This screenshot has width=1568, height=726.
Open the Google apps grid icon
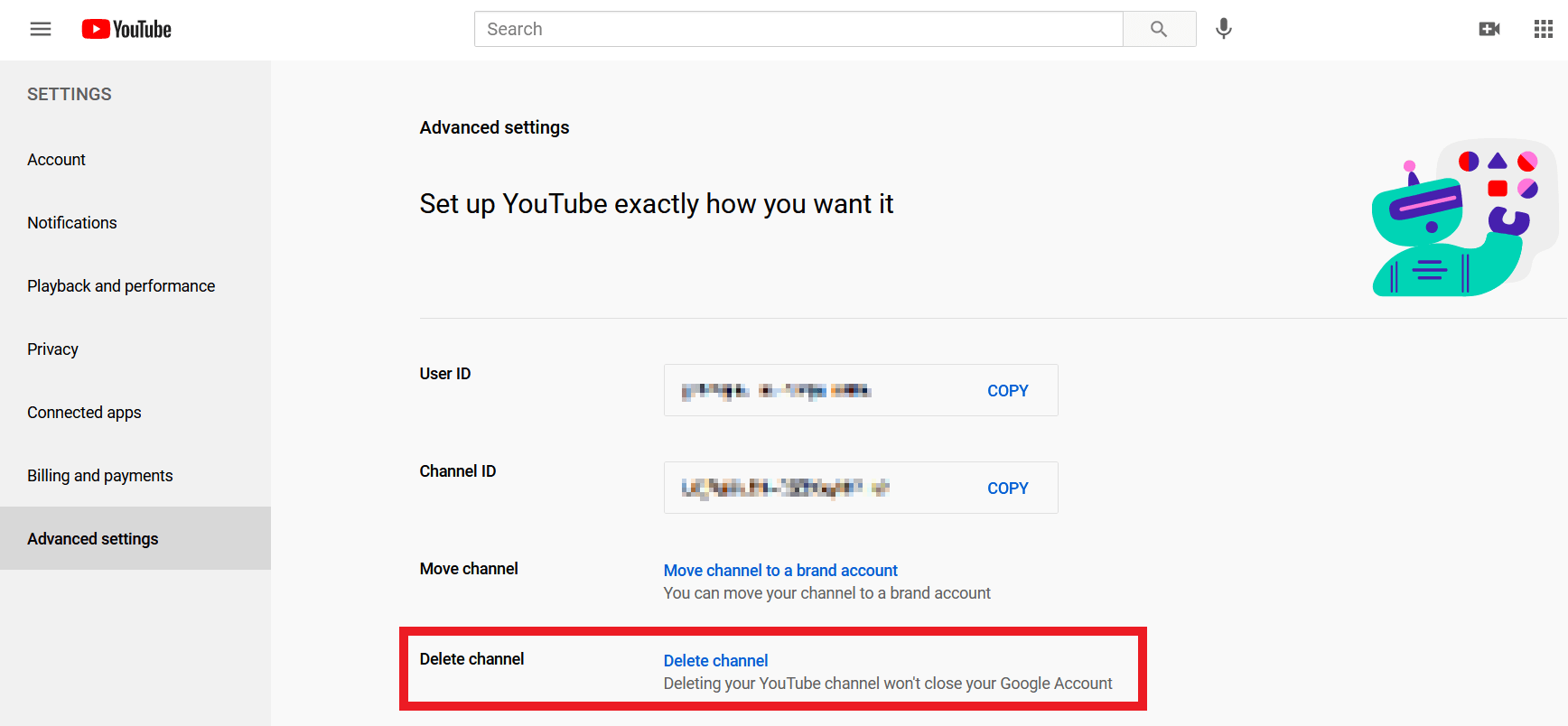tap(1543, 28)
